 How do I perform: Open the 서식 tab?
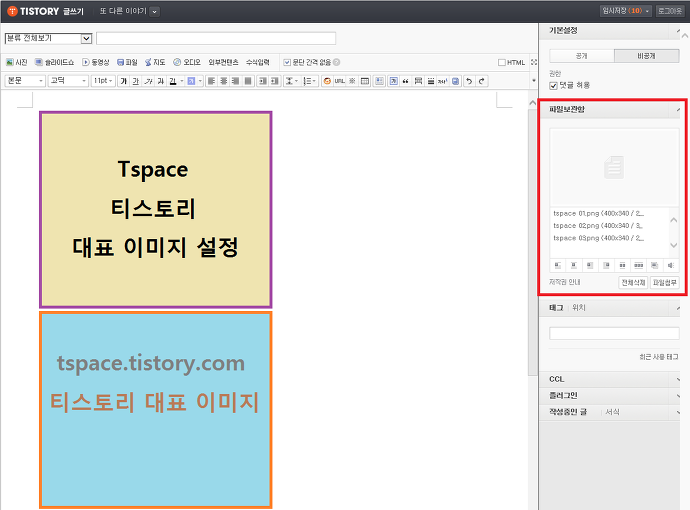pyautogui.click(x=612, y=412)
